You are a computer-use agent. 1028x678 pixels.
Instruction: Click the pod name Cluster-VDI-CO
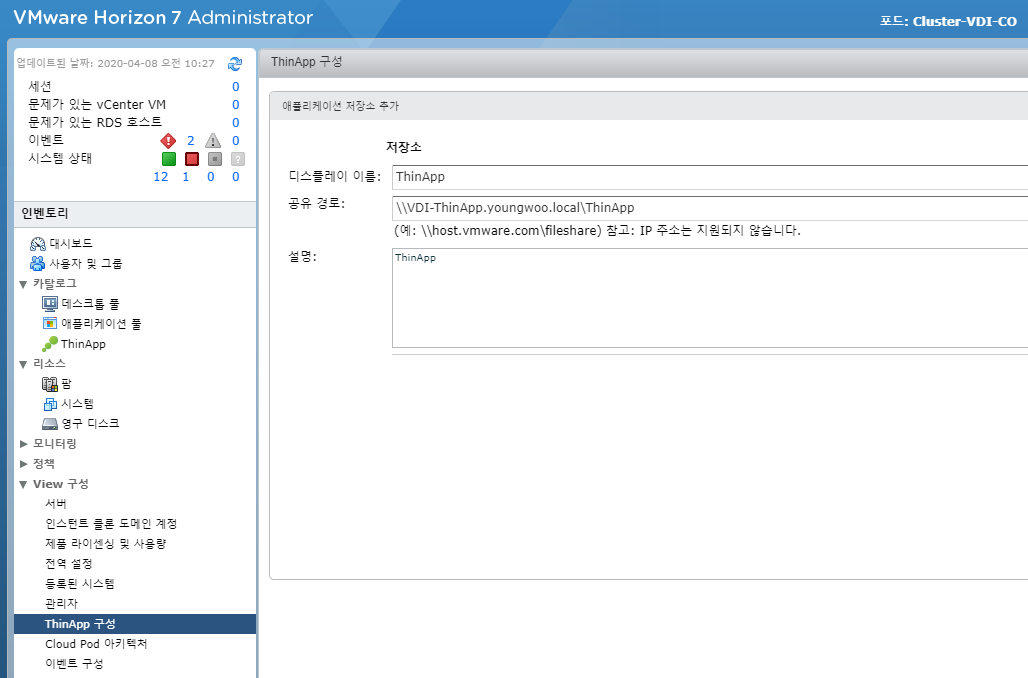tap(964, 21)
